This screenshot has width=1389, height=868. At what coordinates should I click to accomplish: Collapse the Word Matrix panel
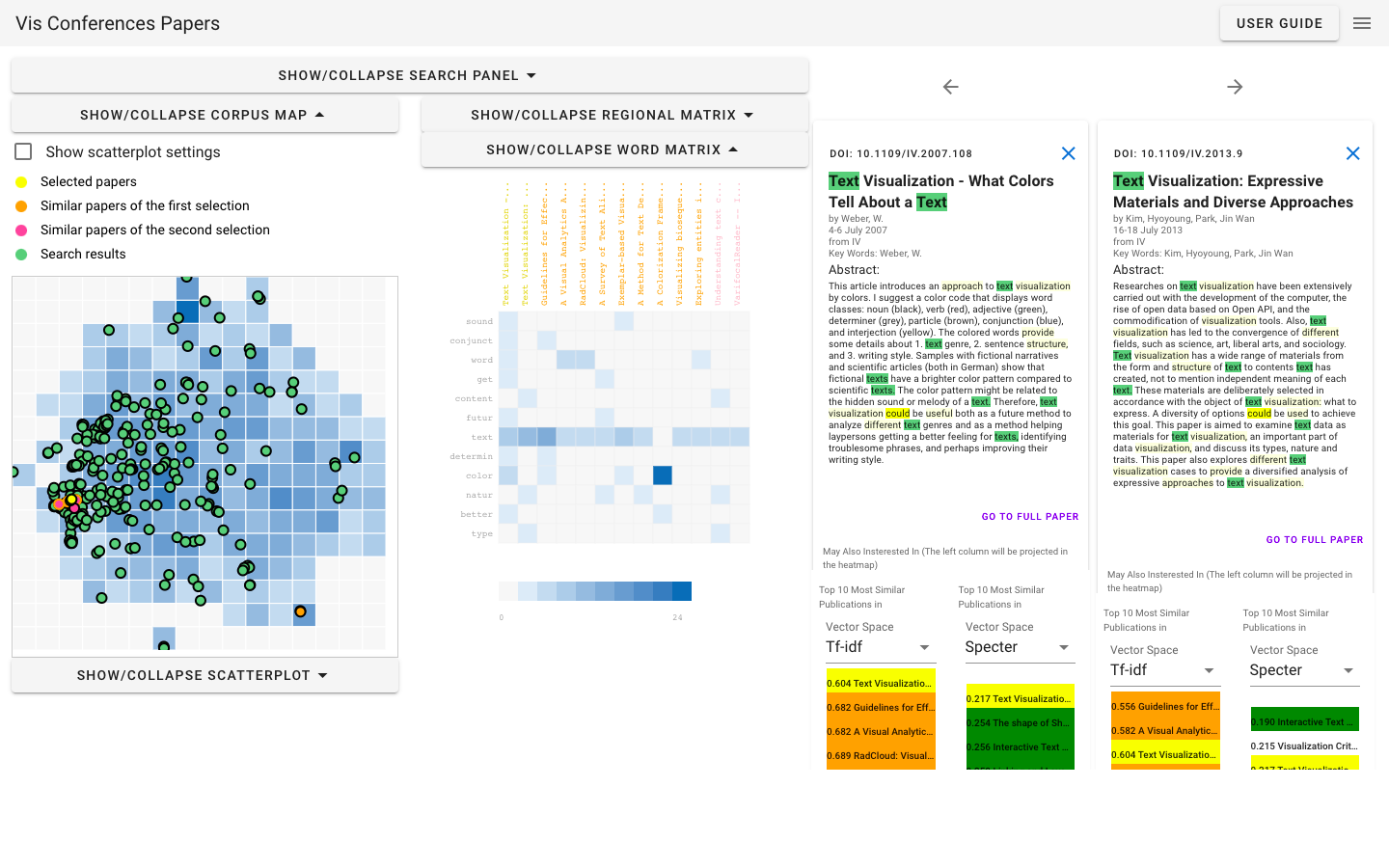point(614,149)
